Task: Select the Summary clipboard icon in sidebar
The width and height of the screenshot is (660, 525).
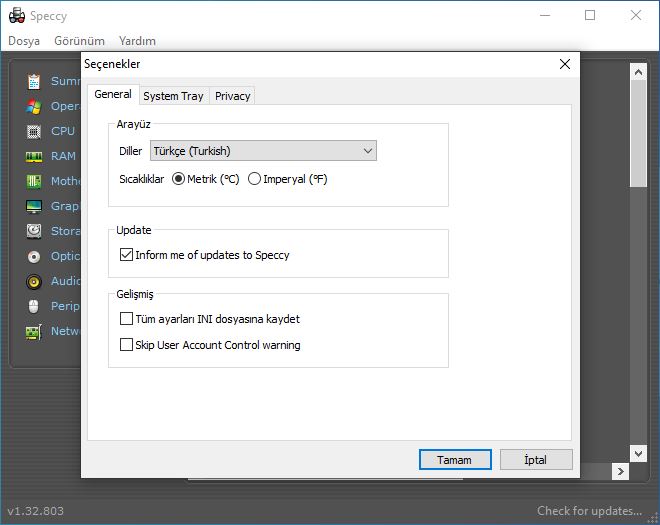Action: 34,81
